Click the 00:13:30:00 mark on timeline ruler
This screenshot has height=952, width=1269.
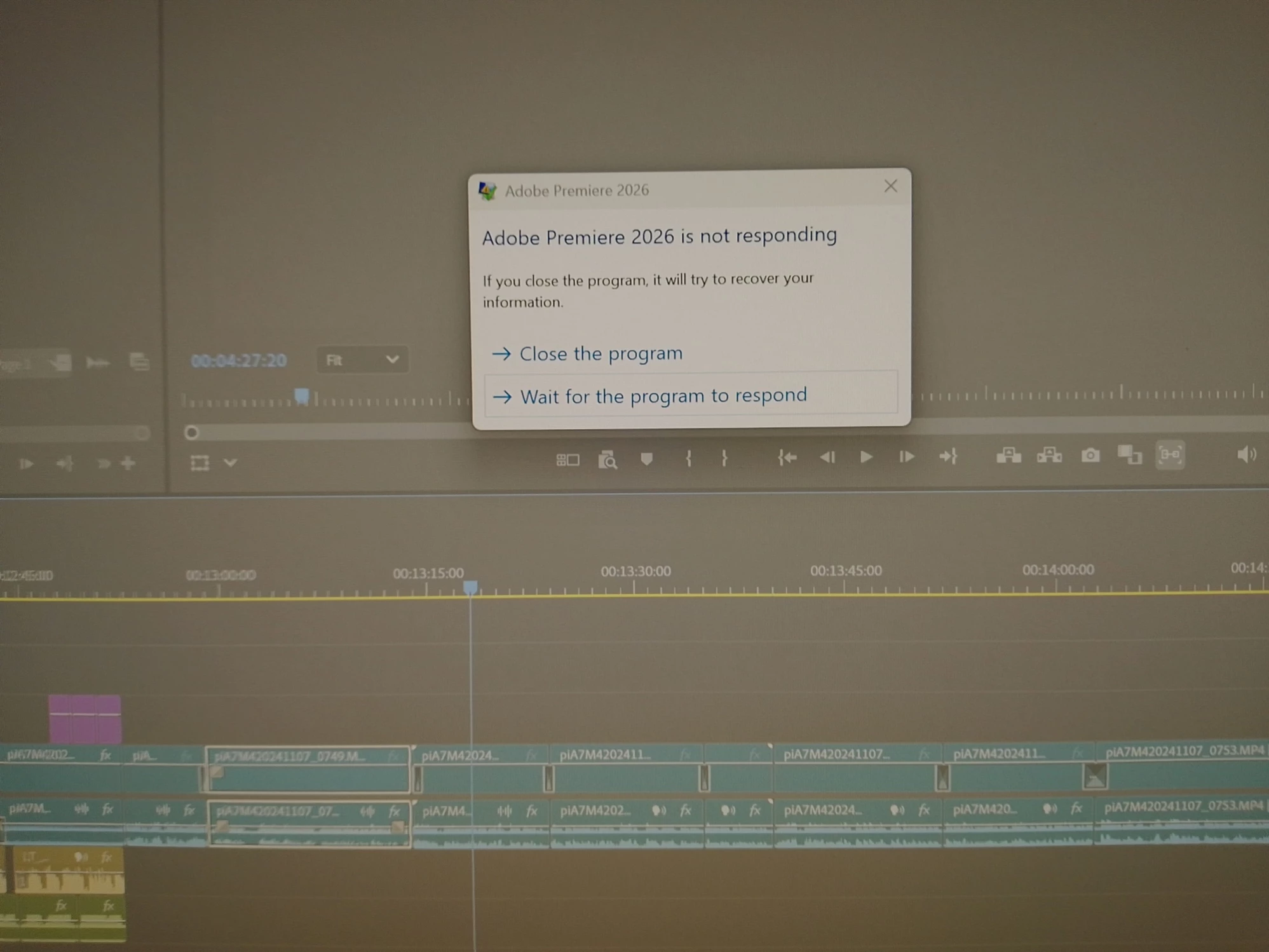635,571
